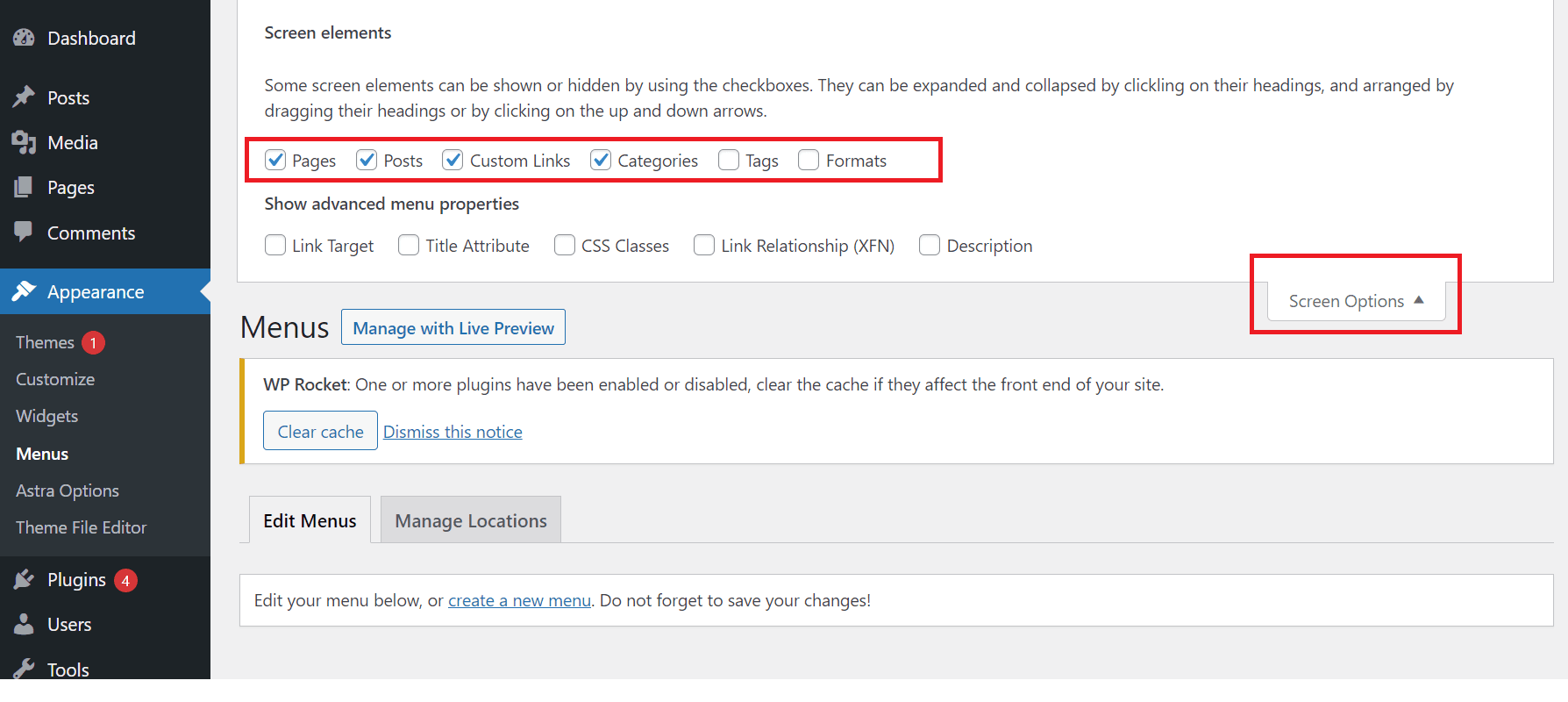Click the Plugins plug icon
Screen dimensions: 1568x702
click(x=24, y=579)
